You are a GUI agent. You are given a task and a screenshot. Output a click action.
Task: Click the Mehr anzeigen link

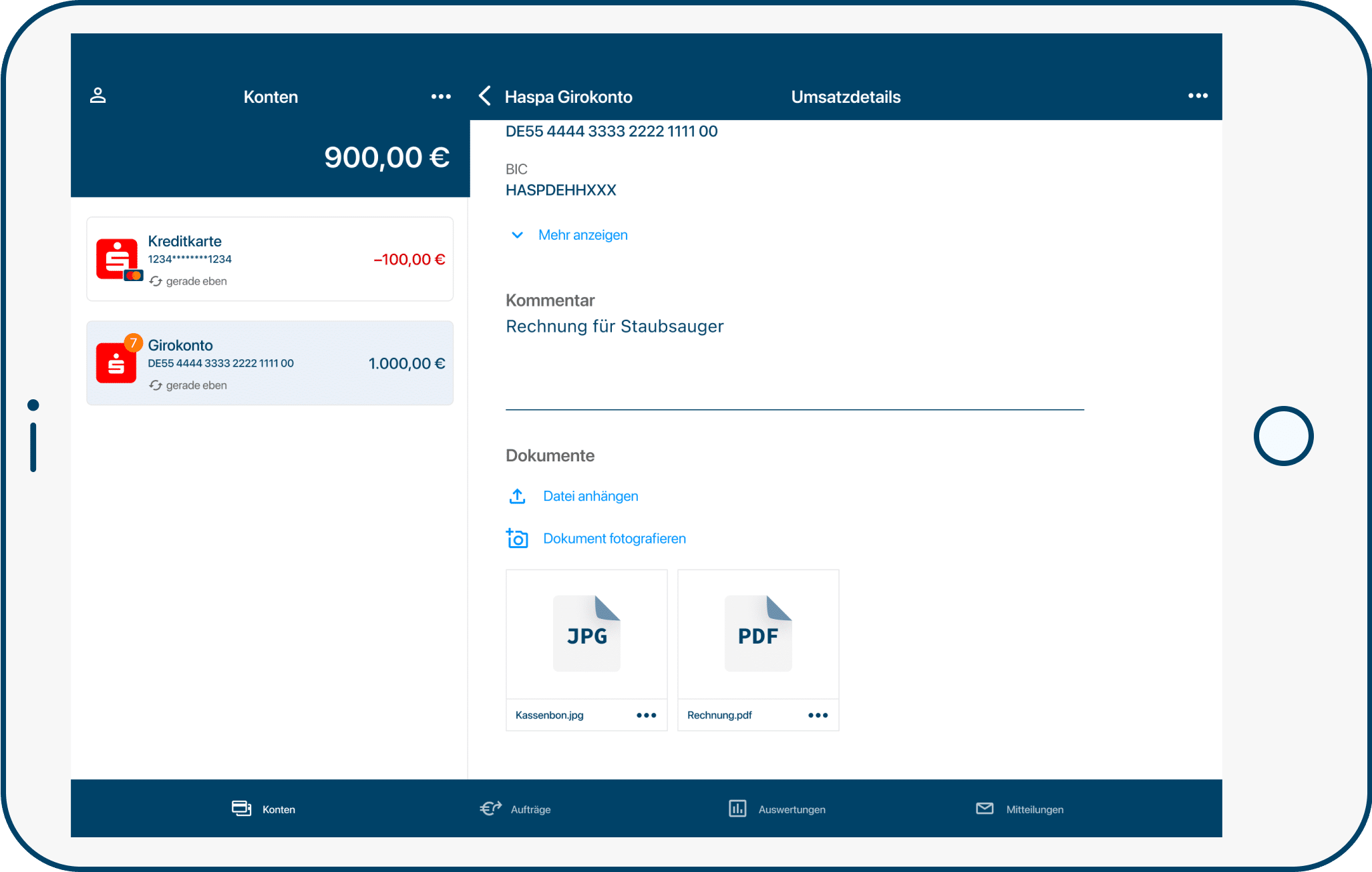click(582, 235)
